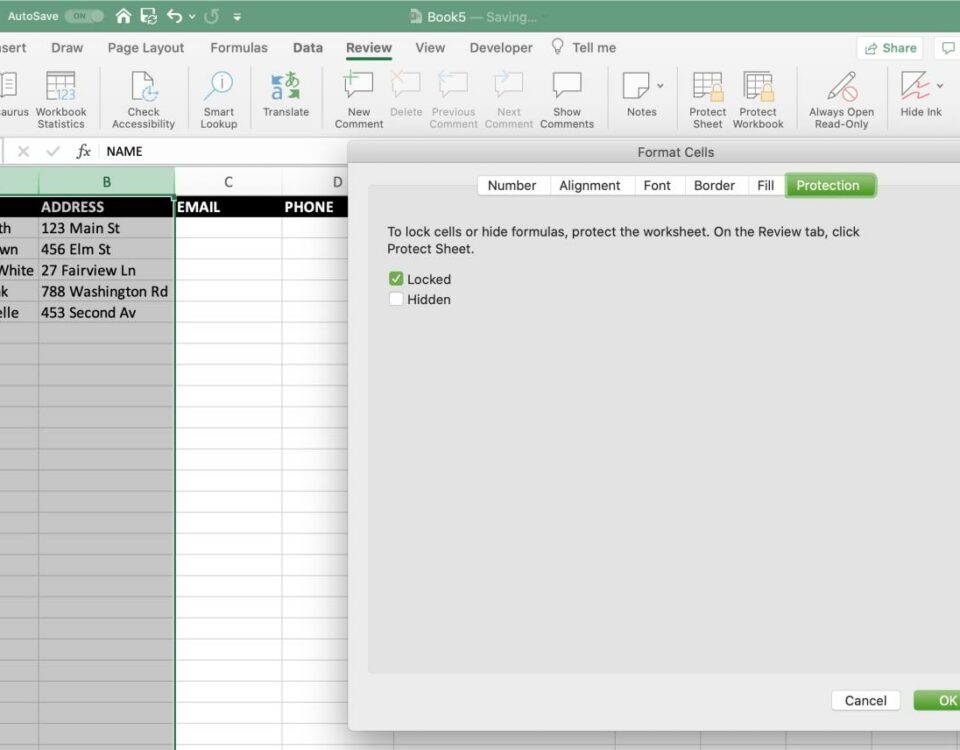Confirm entry with the checkmark icon
Viewport: 960px width, 750px height.
[53, 151]
